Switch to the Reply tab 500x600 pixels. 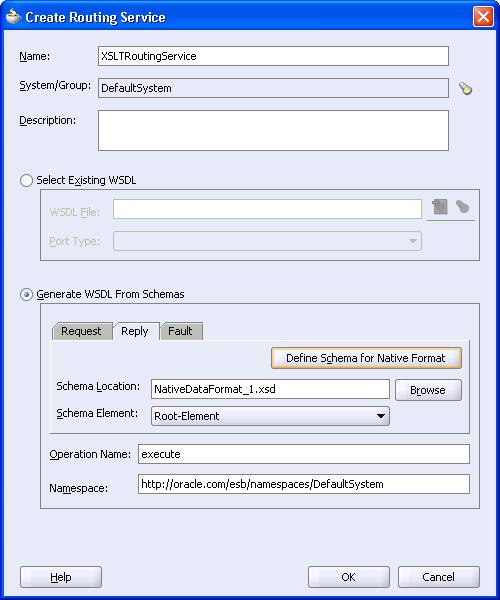(135, 331)
